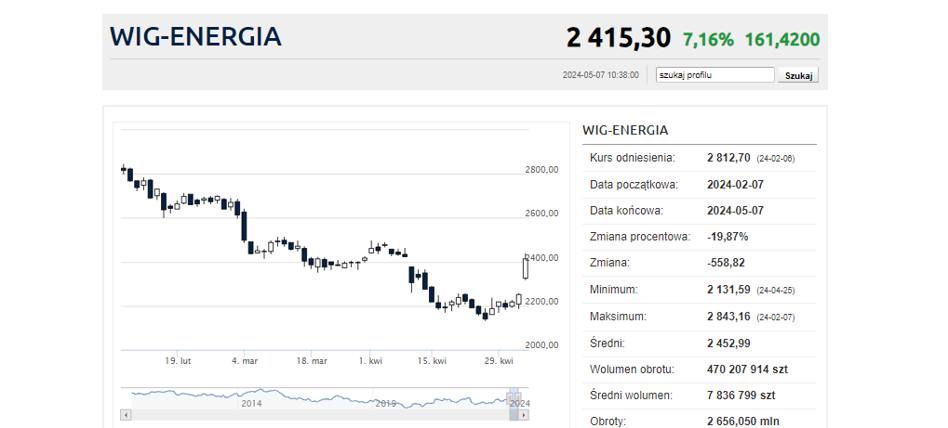Image resolution: width=948 pixels, height=428 pixels.
Task: Click the navigator scrollbar left arrow
Action: click(126, 415)
